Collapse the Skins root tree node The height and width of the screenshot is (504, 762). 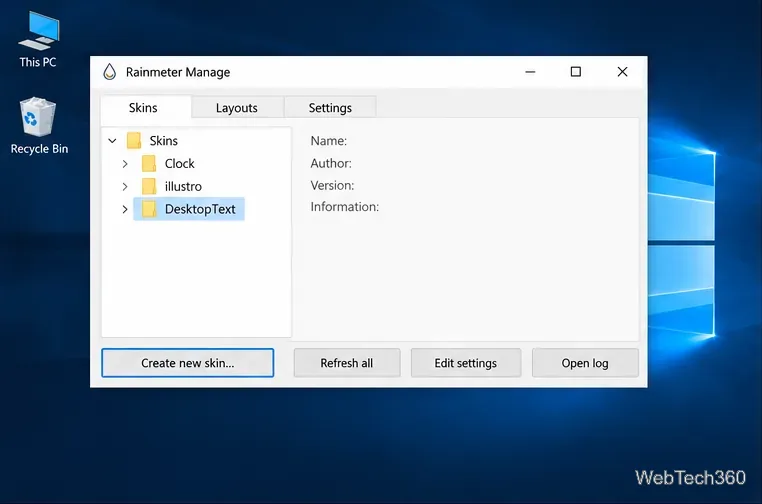click(112, 141)
